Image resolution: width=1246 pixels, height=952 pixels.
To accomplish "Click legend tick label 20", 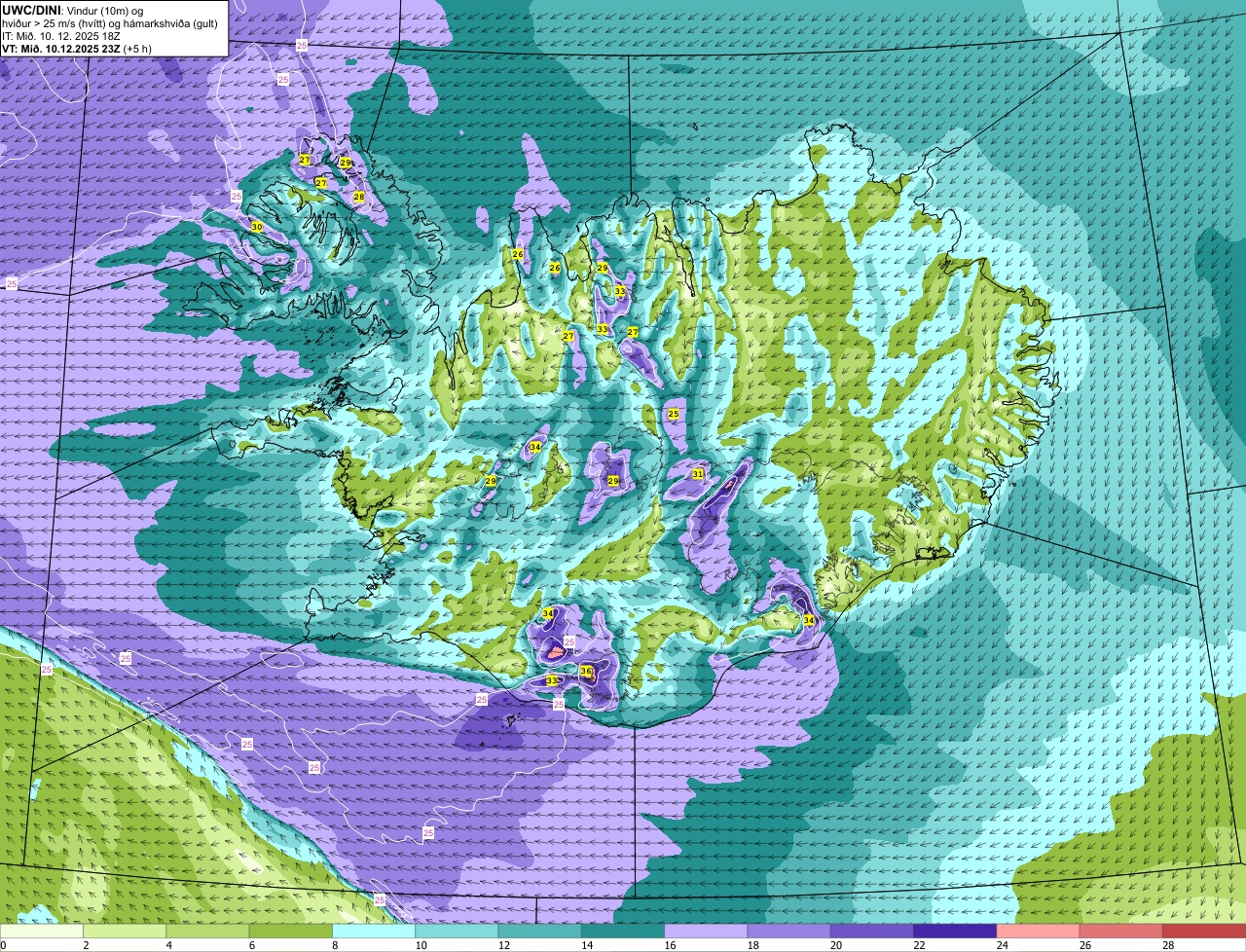I will [835, 945].
